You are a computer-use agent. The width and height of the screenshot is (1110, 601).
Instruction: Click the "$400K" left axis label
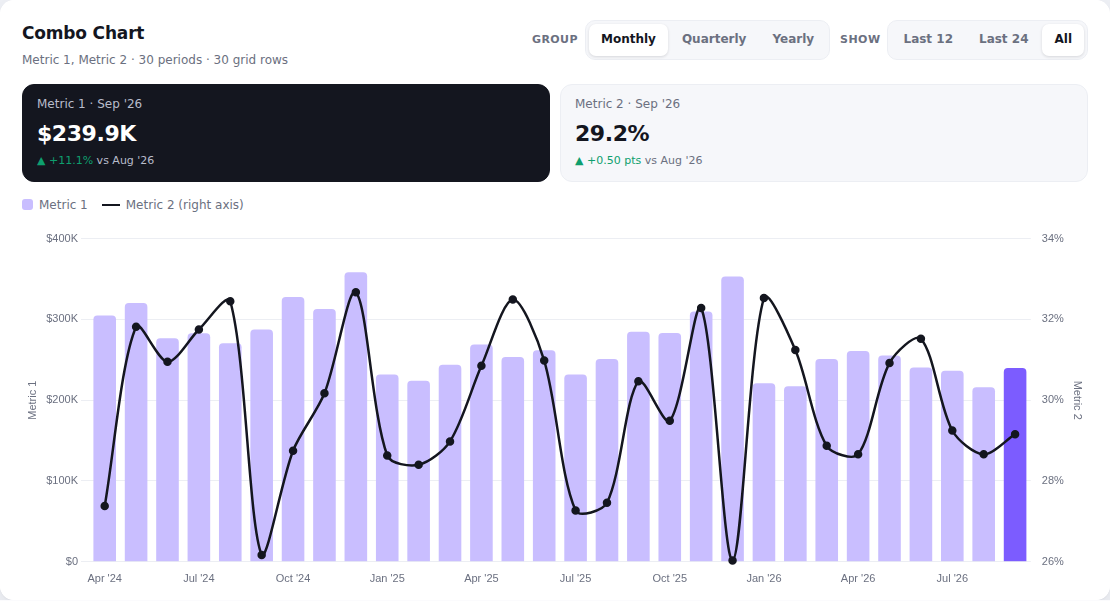[62, 239]
